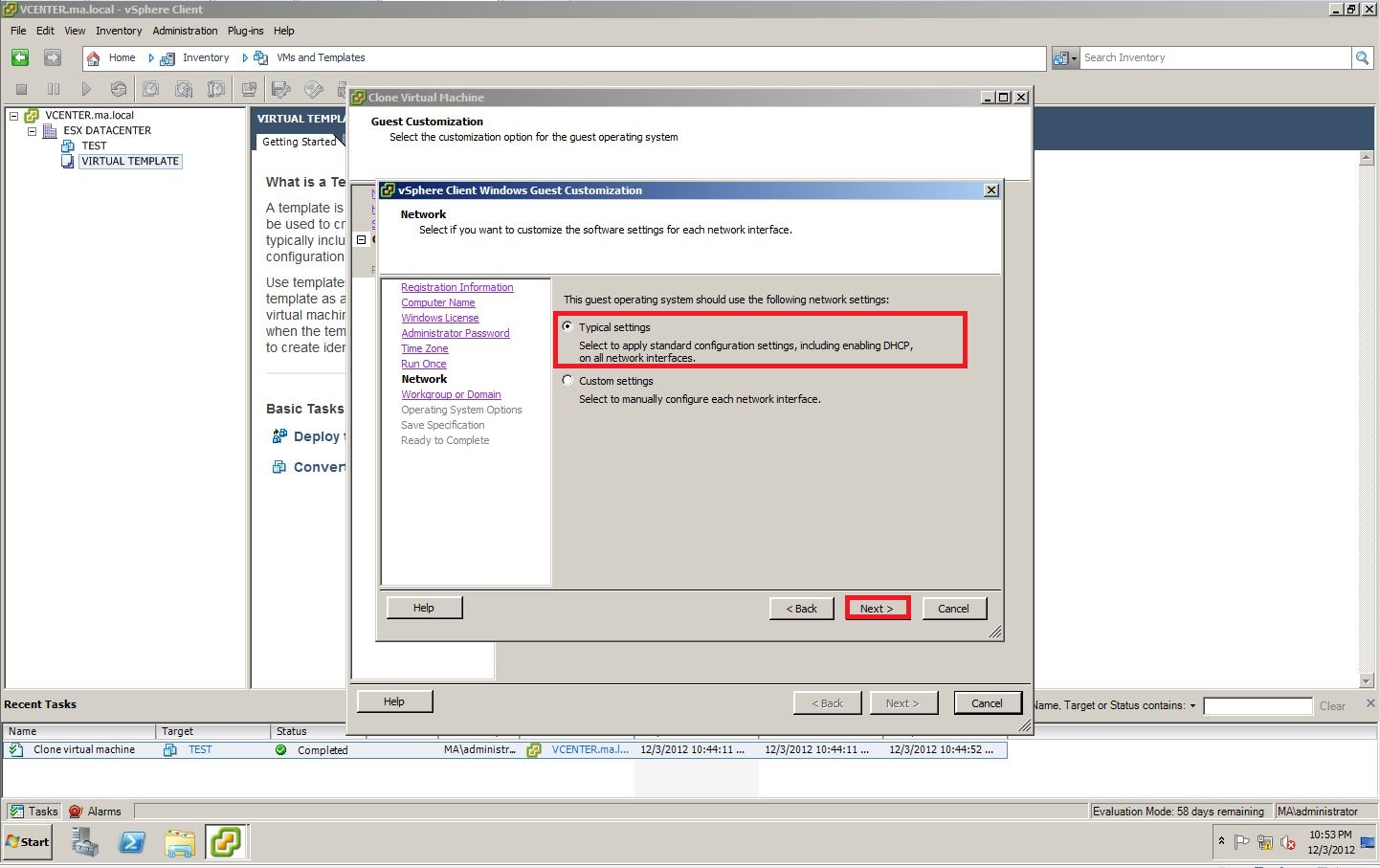Open the Edit menu
Image resolution: width=1380 pixels, height=868 pixels.
click(45, 31)
